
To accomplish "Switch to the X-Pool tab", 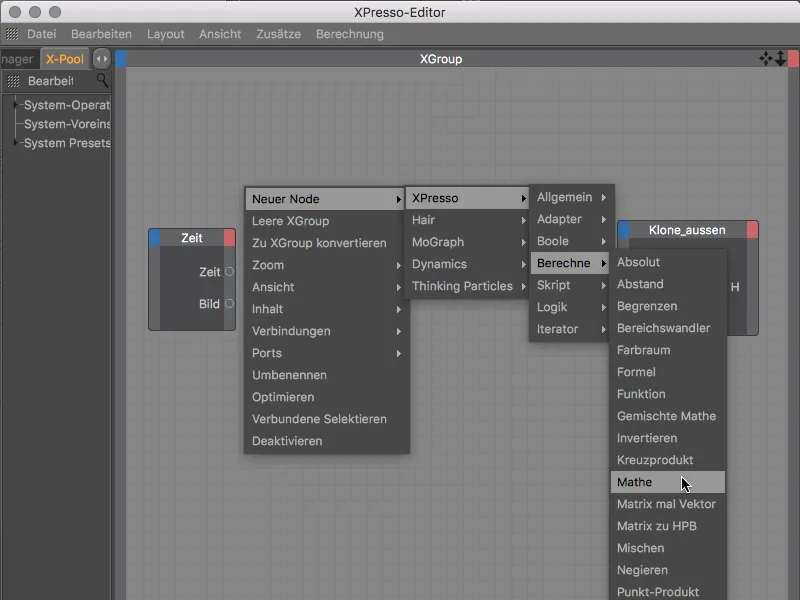I will (x=65, y=59).
